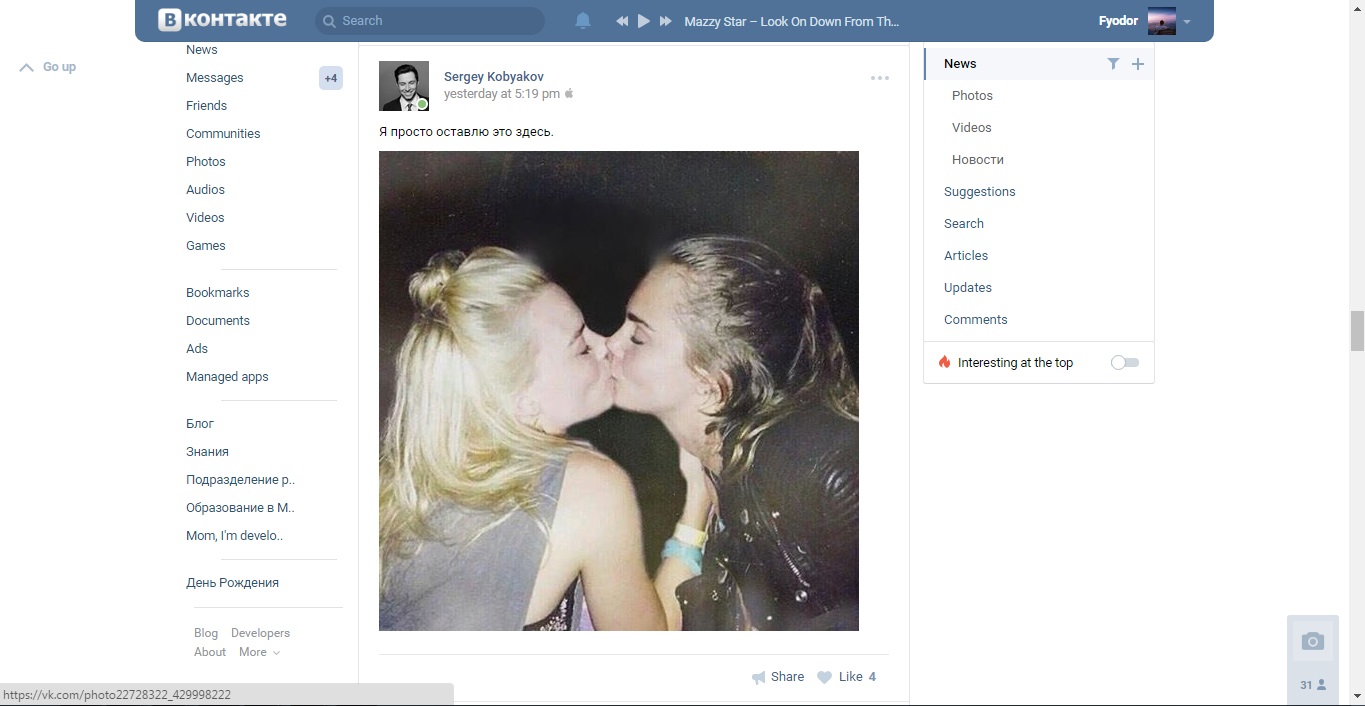The height and width of the screenshot is (706, 1365).
Task: Open the news filter funnel icon
Action: (1113, 64)
